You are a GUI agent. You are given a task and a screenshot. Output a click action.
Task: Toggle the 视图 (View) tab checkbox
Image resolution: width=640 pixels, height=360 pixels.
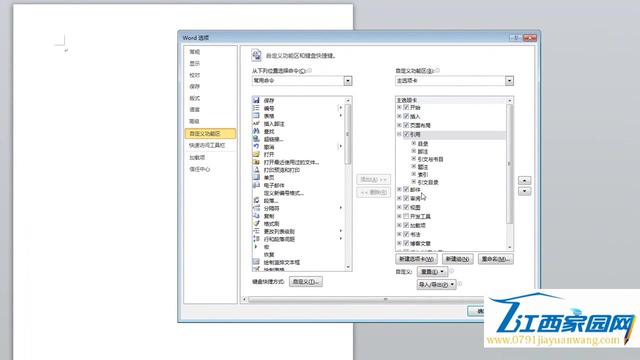(406, 207)
